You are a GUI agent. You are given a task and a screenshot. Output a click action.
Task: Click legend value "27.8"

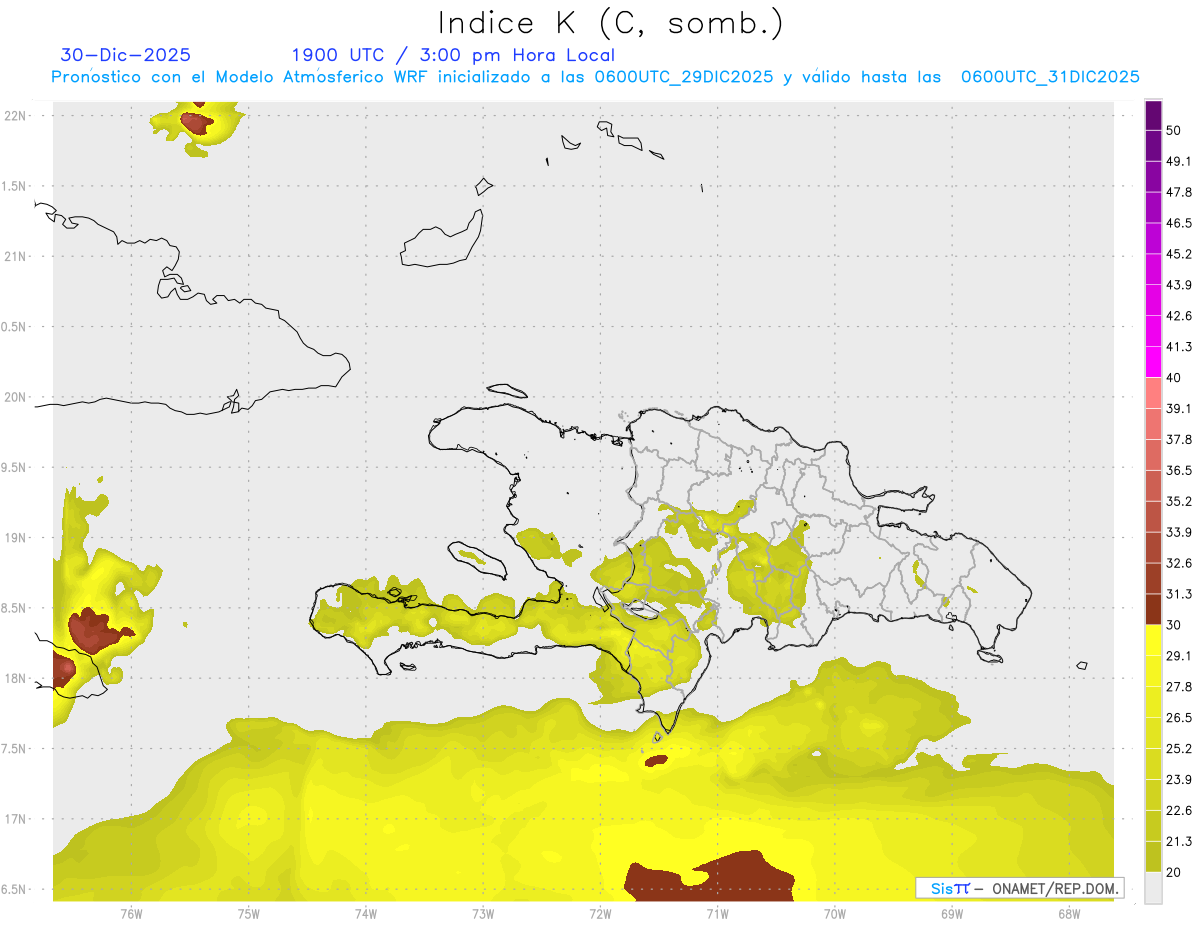pyautogui.click(x=1179, y=687)
